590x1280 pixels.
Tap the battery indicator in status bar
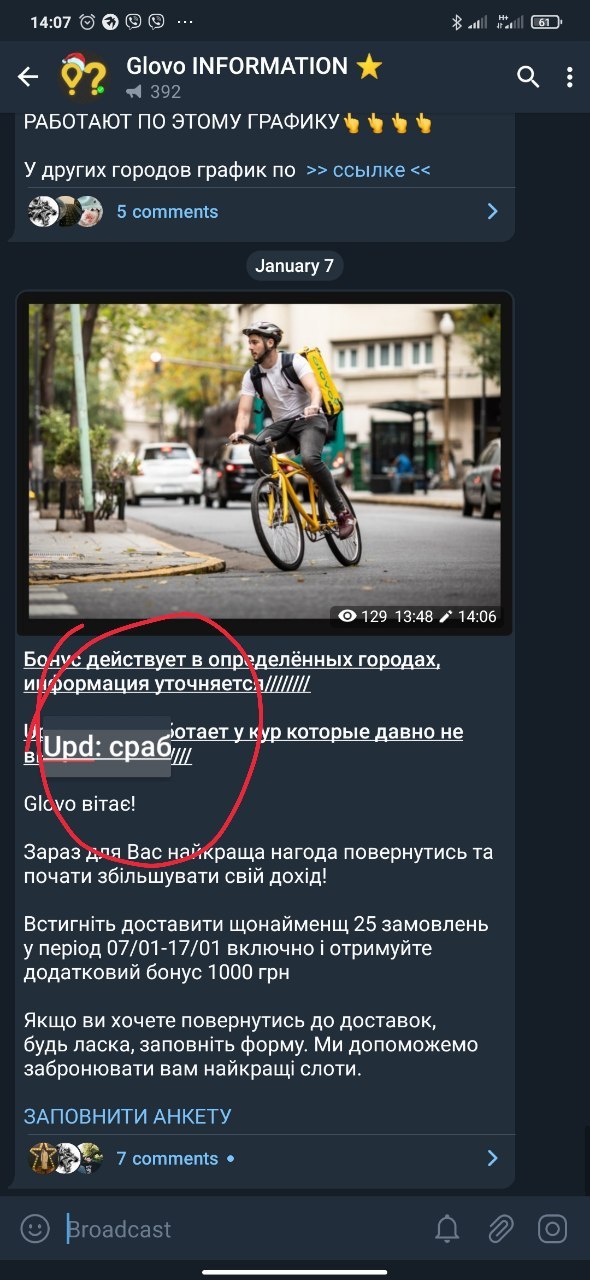click(545, 21)
